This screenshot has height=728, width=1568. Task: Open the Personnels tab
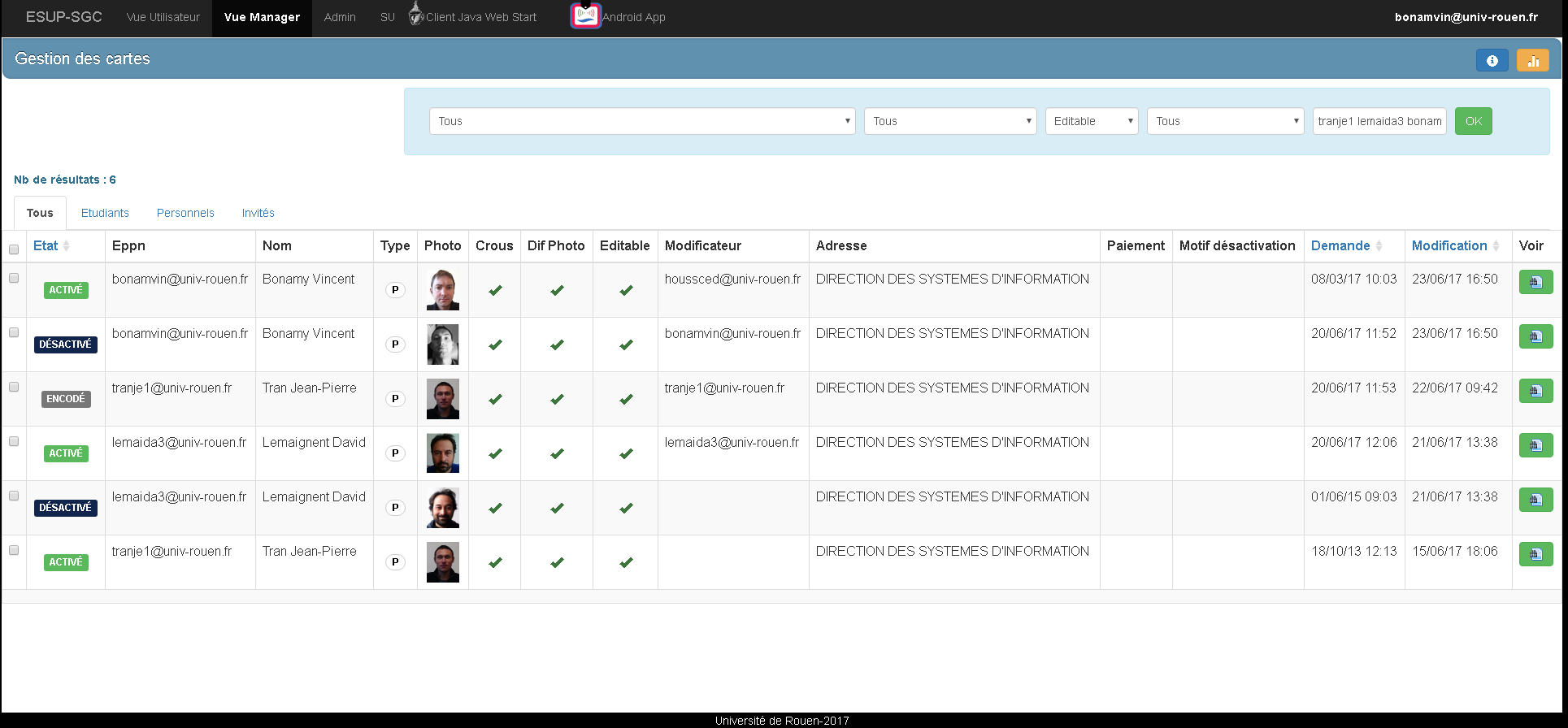click(185, 213)
